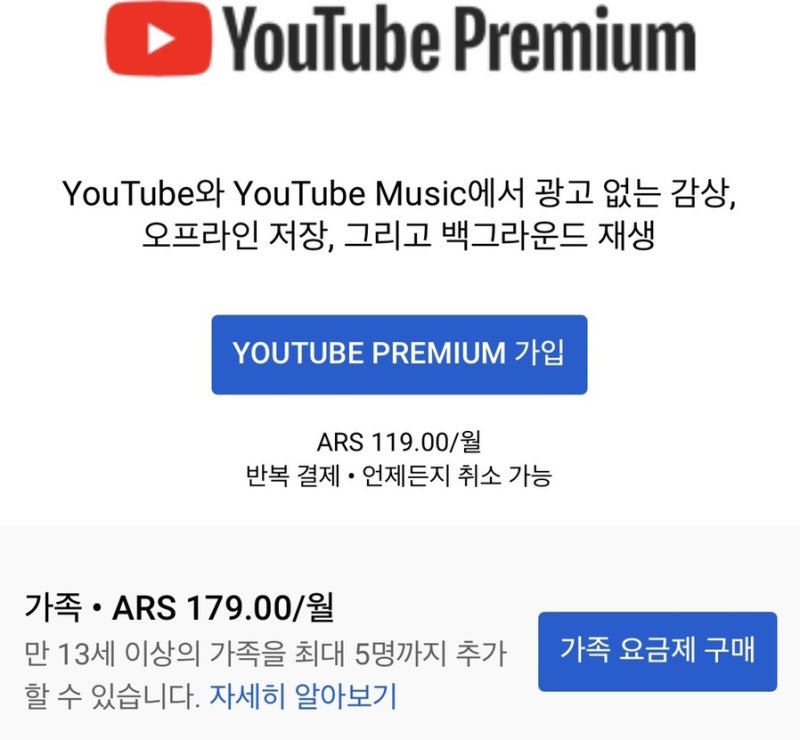The width and height of the screenshot is (800, 740).
Task: Buy the family plan with 가족 요금제 구매
Action: point(657,652)
